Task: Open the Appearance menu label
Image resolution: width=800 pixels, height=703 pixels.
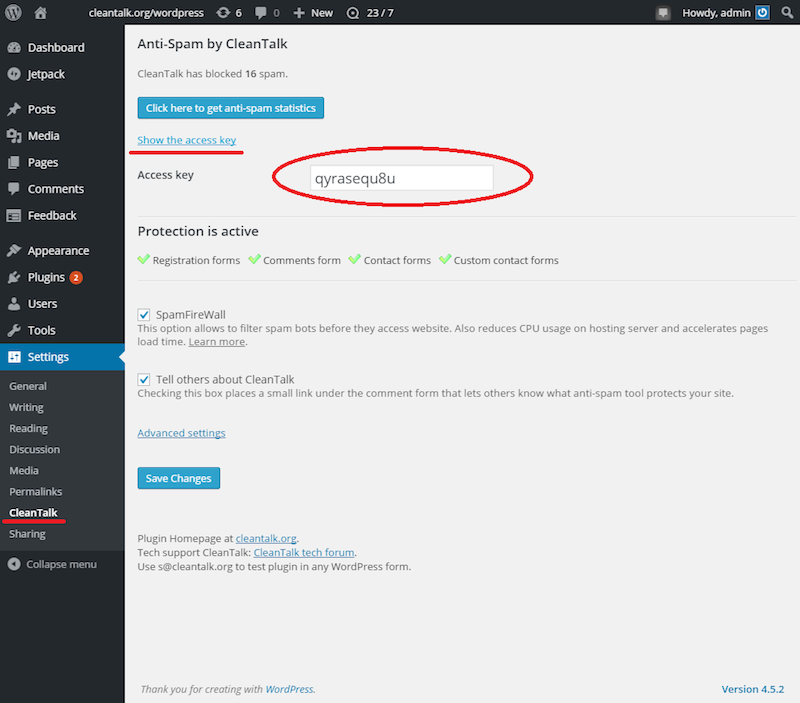Action: tap(59, 250)
